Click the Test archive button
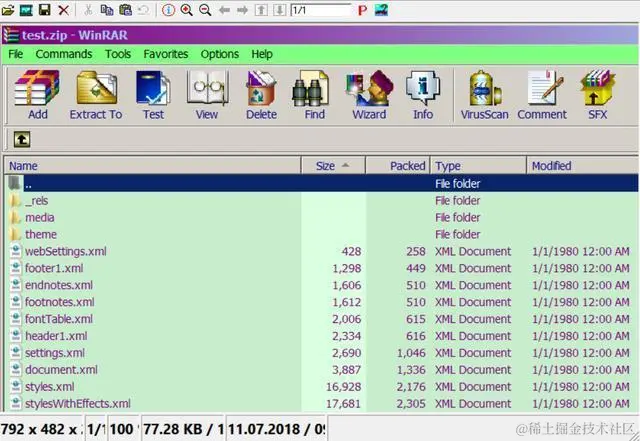The width and height of the screenshot is (640, 441). click(153, 96)
